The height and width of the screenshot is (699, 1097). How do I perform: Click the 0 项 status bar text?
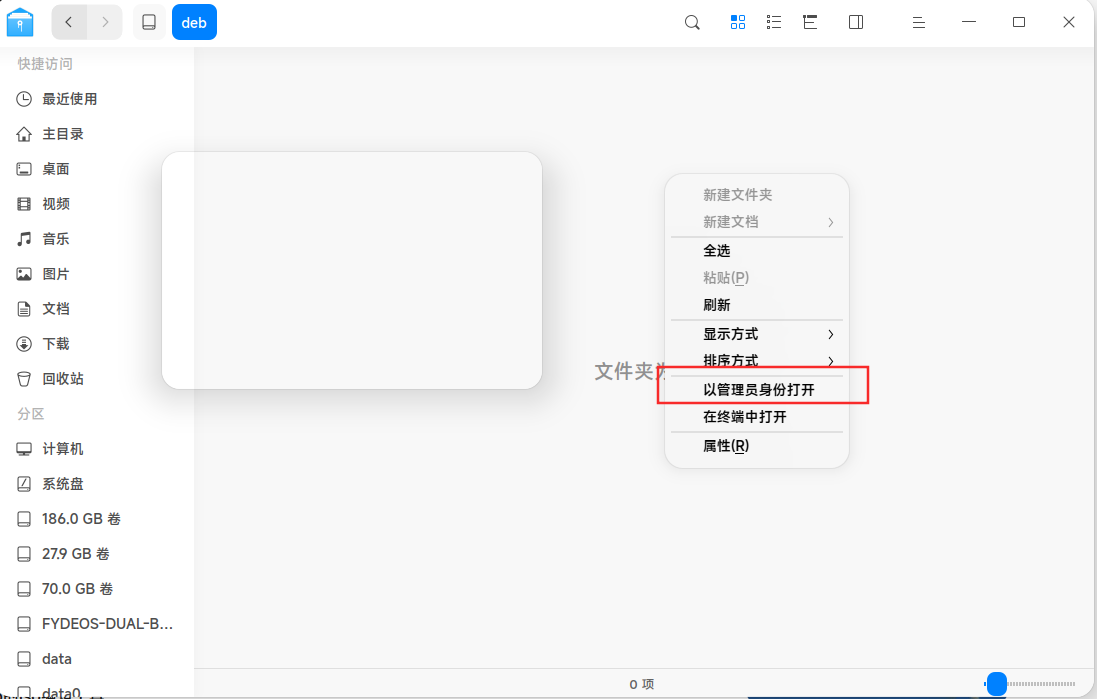click(x=642, y=684)
